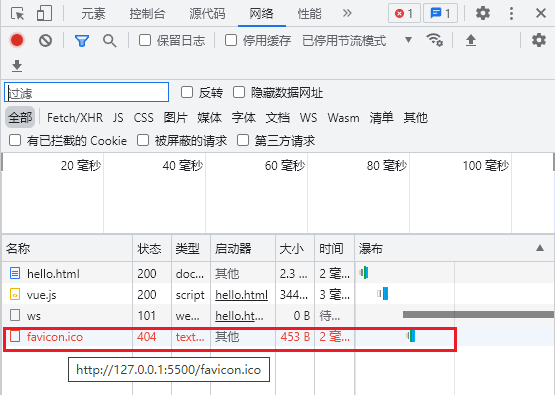The image size is (555, 395).
Task: Sort by the 启动器 column header
Action: coord(243,248)
